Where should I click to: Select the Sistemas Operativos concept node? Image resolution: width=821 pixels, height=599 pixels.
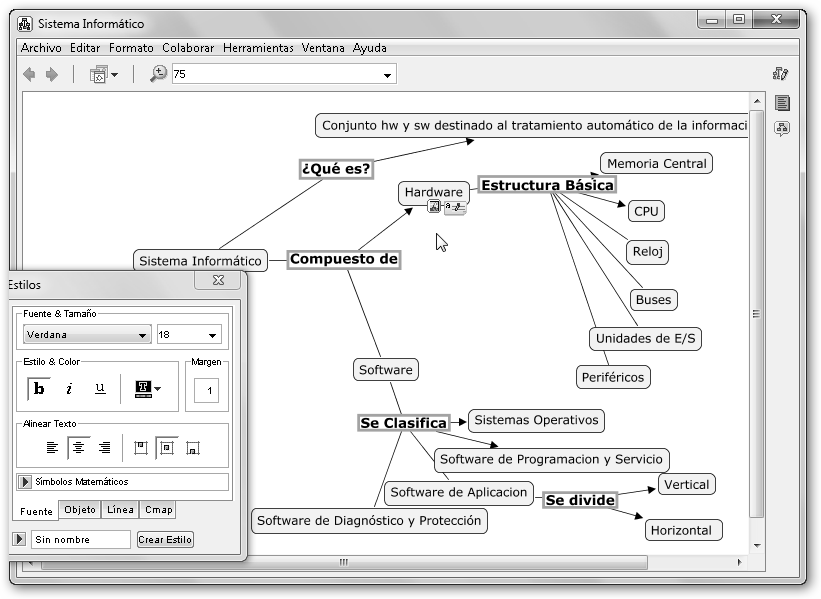(x=536, y=421)
